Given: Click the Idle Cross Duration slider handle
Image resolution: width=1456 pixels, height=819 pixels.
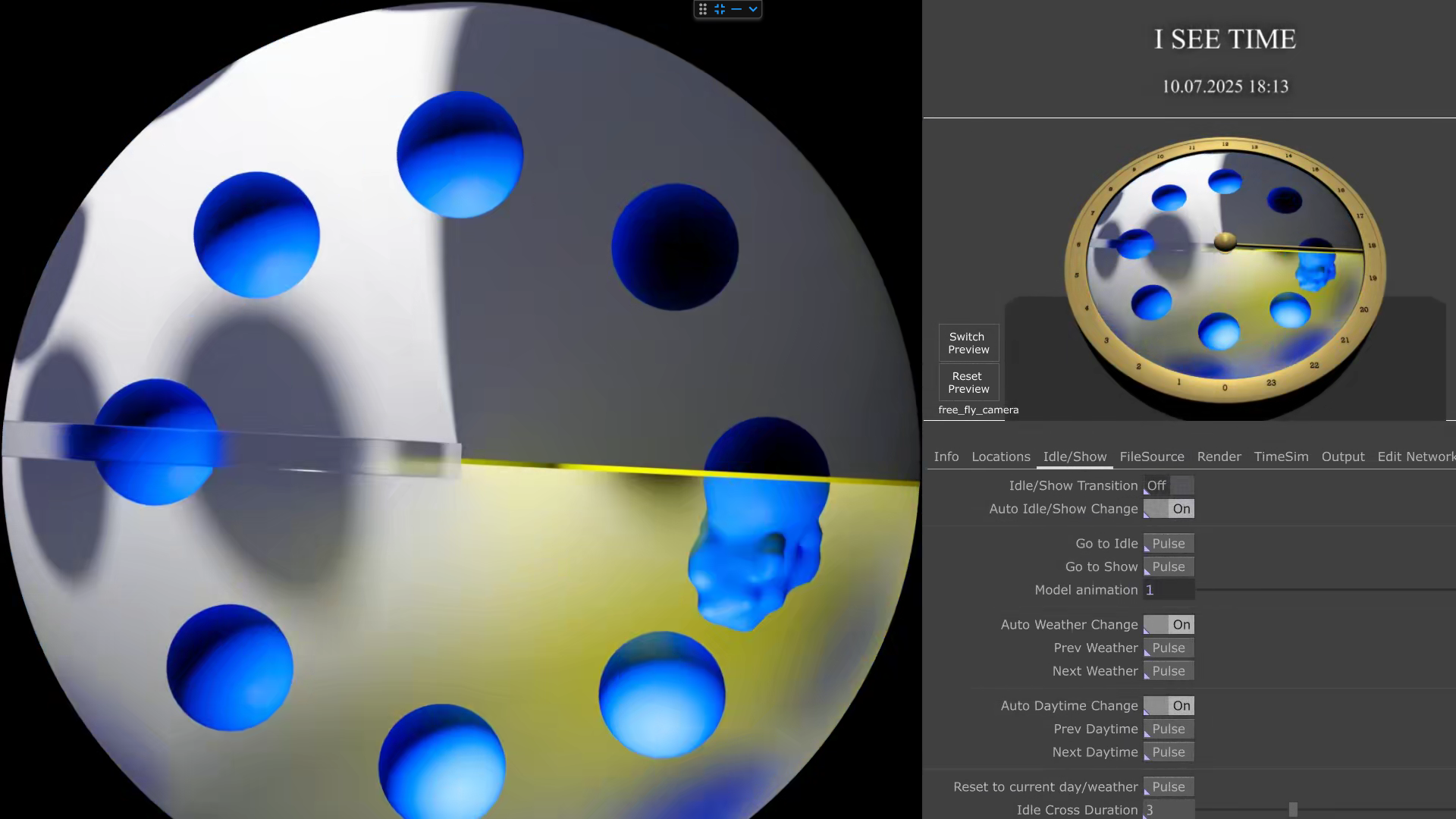Looking at the screenshot, I should coord(1293,810).
